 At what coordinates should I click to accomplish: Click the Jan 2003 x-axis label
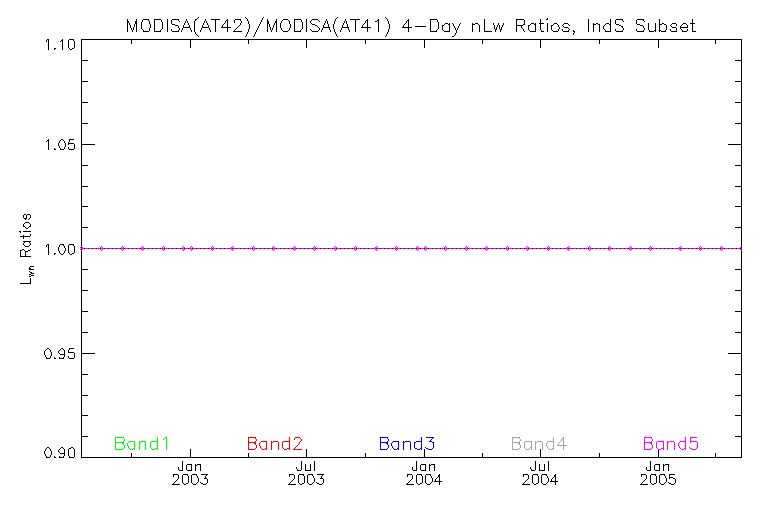click(x=190, y=473)
